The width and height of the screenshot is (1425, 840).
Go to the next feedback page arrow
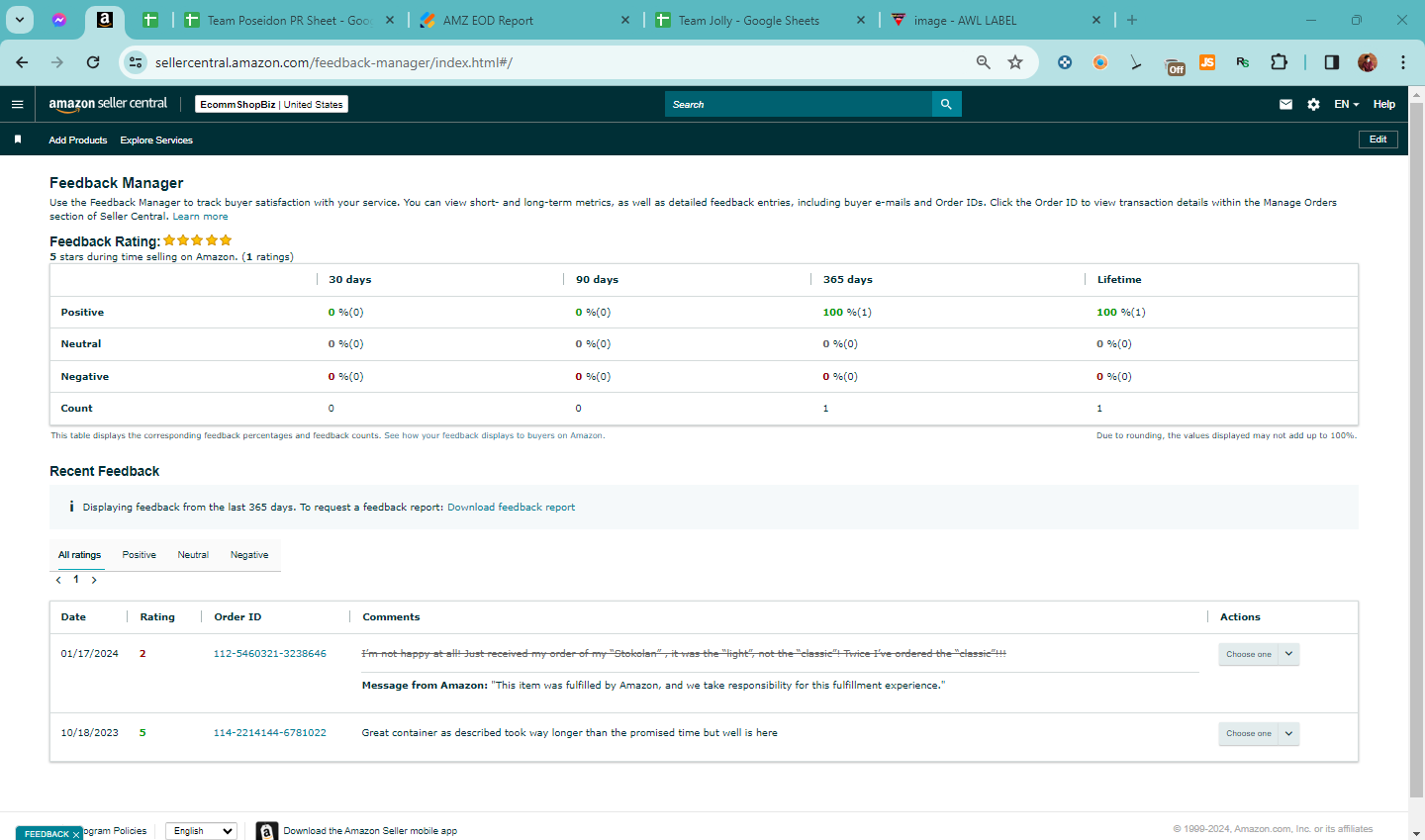point(94,580)
